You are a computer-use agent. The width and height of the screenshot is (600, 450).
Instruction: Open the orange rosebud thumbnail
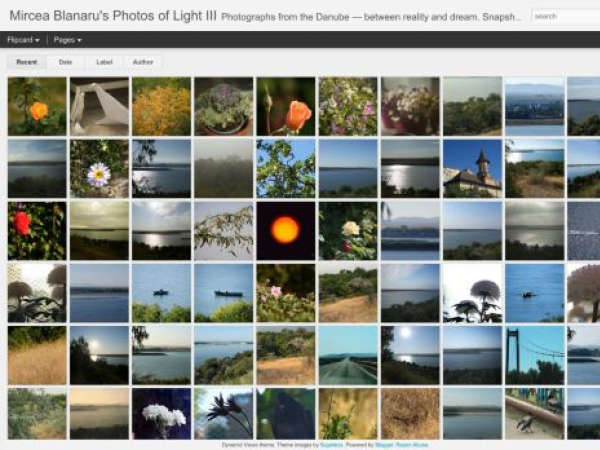click(x=286, y=106)
